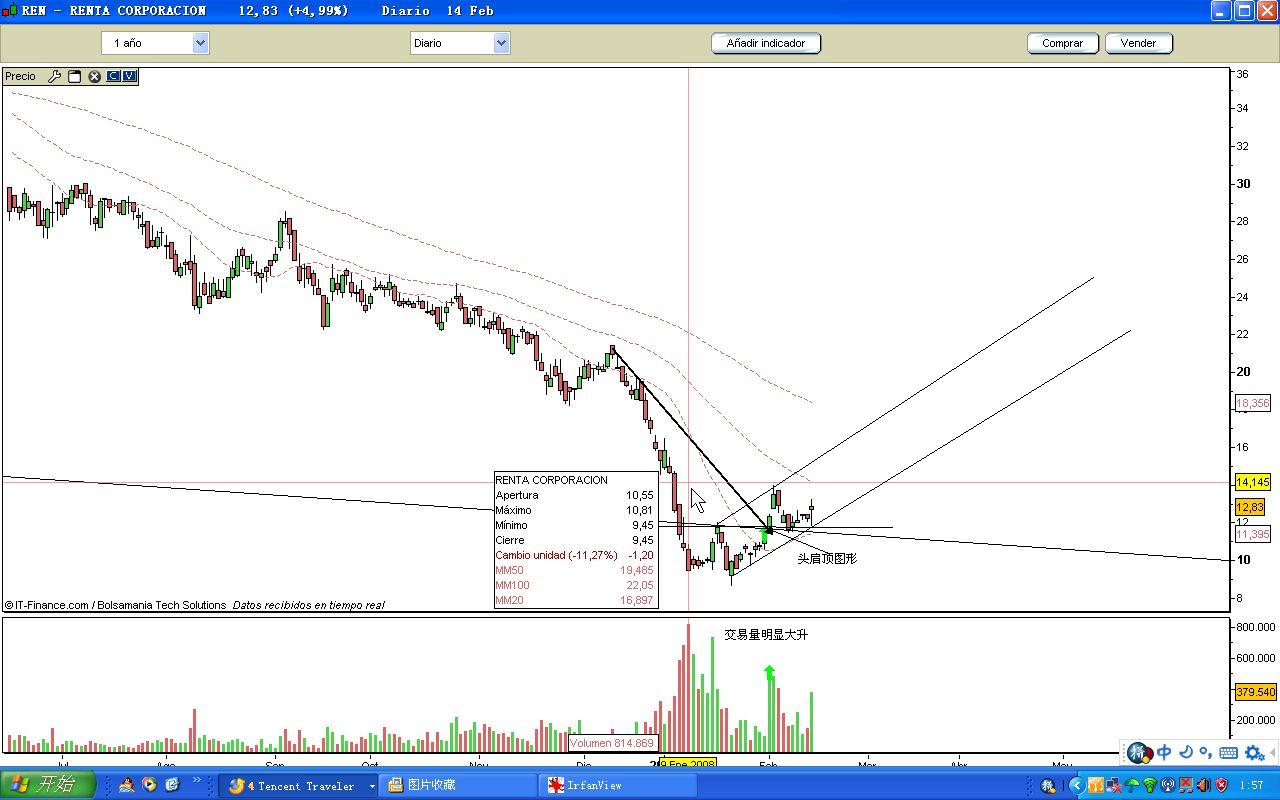Click the 'Añadir indicador' button

click(766, 43)
